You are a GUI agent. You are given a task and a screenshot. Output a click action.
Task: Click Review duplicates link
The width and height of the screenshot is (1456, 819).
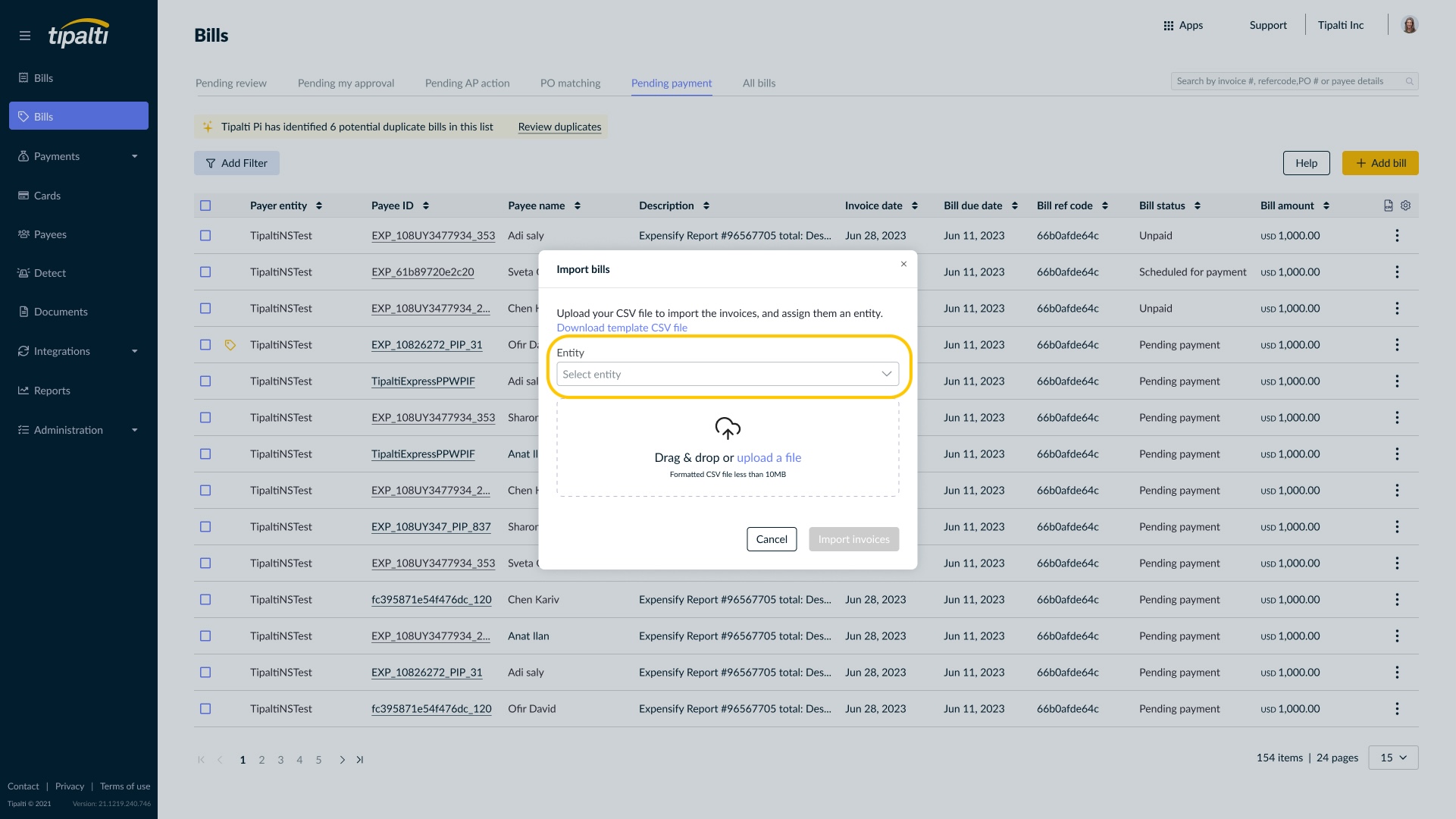[559, 127]
